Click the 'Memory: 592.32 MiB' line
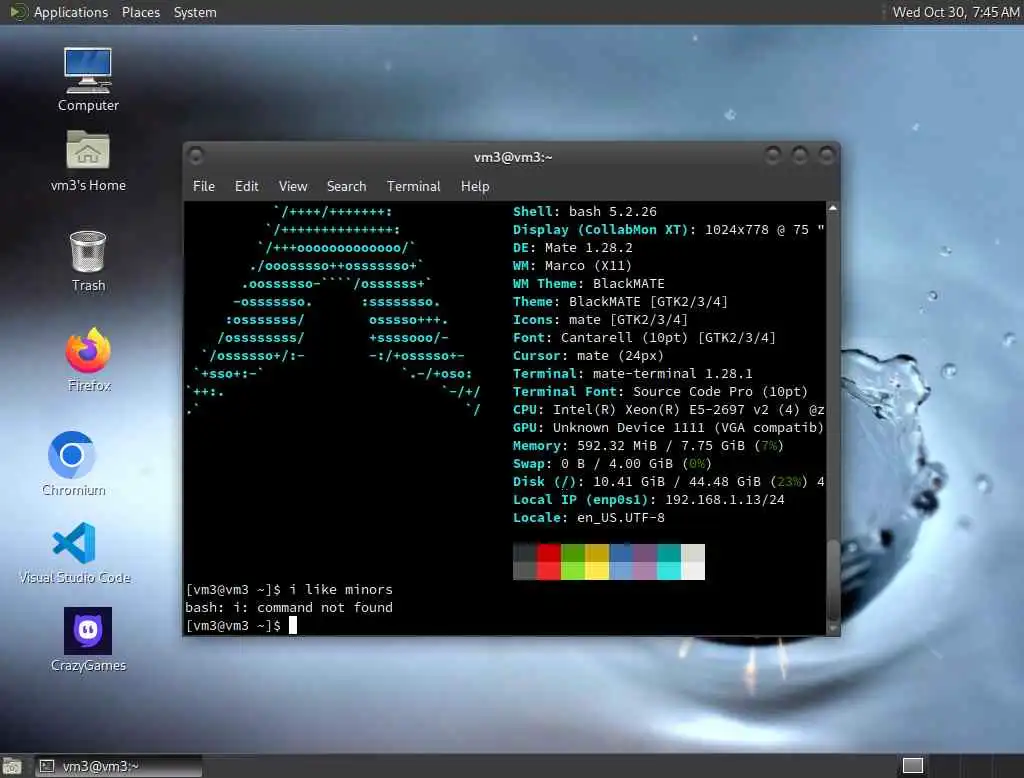Screen dimensions: 1024x778 tap(648, 446)
